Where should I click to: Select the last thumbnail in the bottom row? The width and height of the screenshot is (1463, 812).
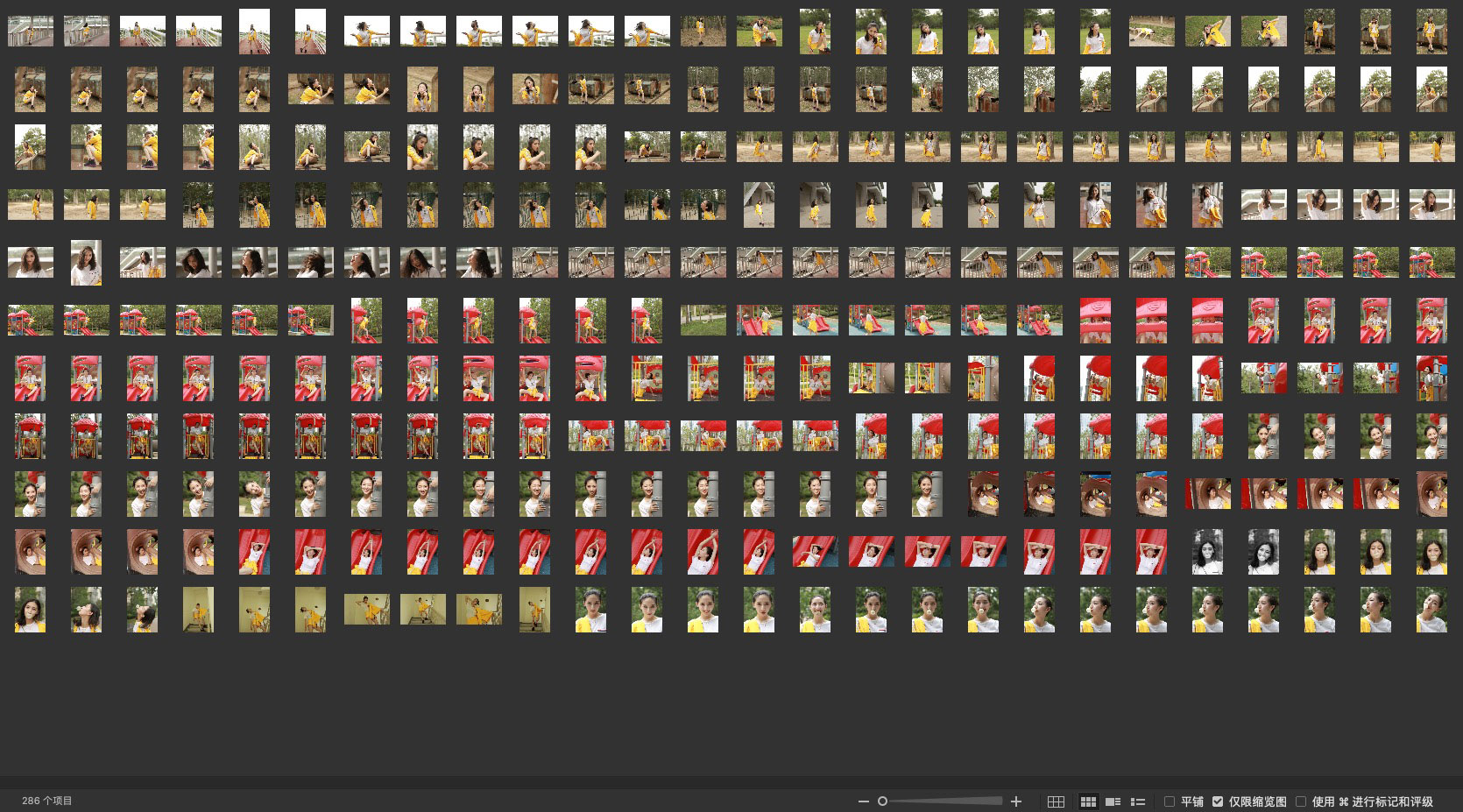pos(1432,610)
